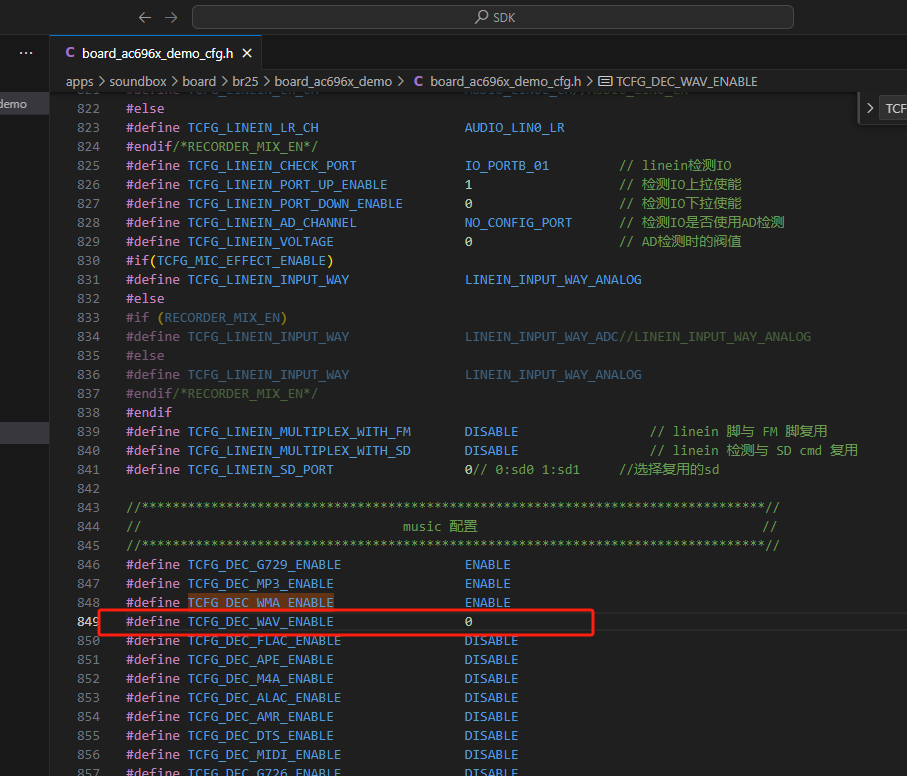Click the C file icon in tab
The height and width of the screenshot is (776, 907).
point(70,53)
